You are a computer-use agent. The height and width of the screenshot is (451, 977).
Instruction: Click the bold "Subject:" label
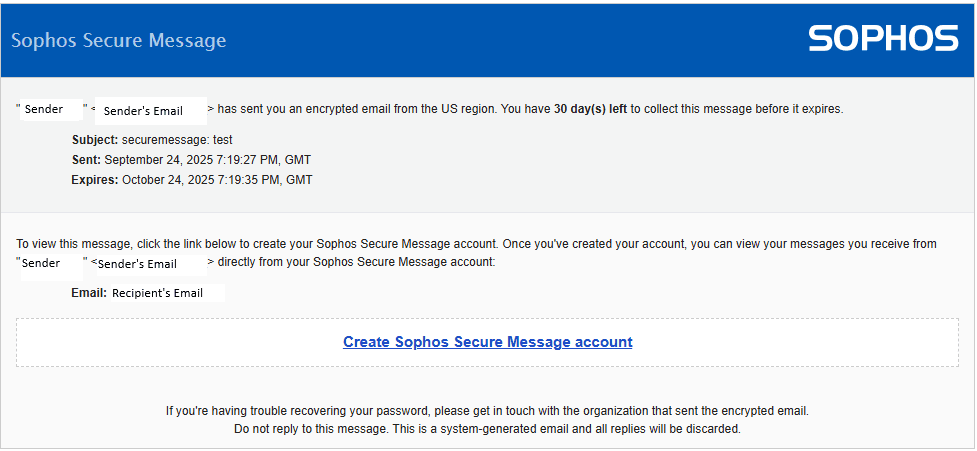click(x=96, y=140)
